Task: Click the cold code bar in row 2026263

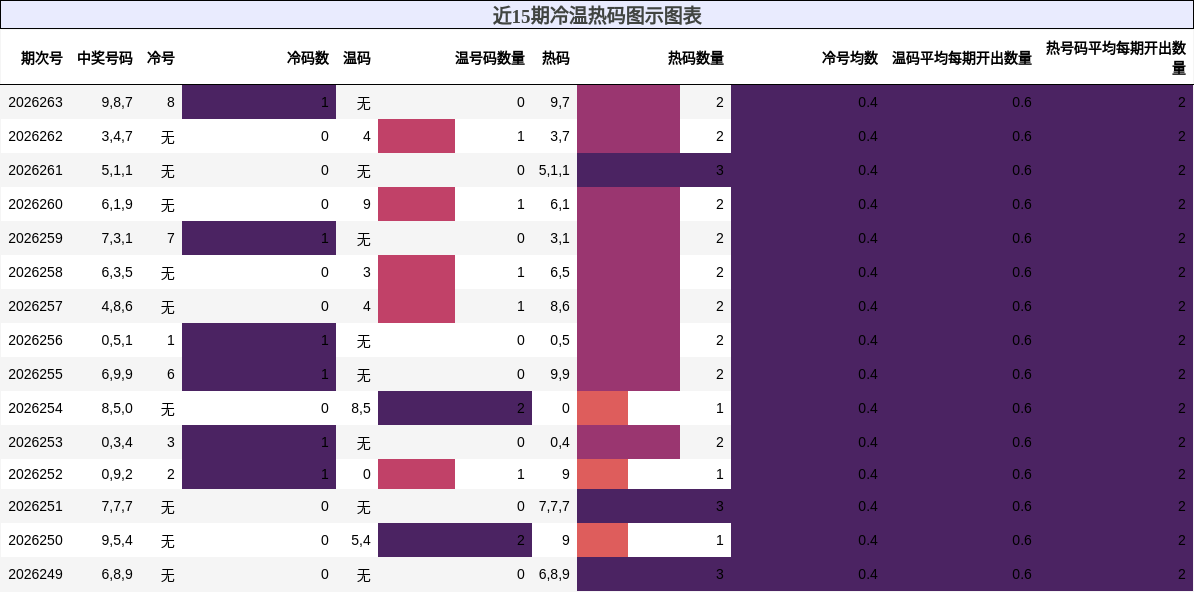Action: (259, 102)
